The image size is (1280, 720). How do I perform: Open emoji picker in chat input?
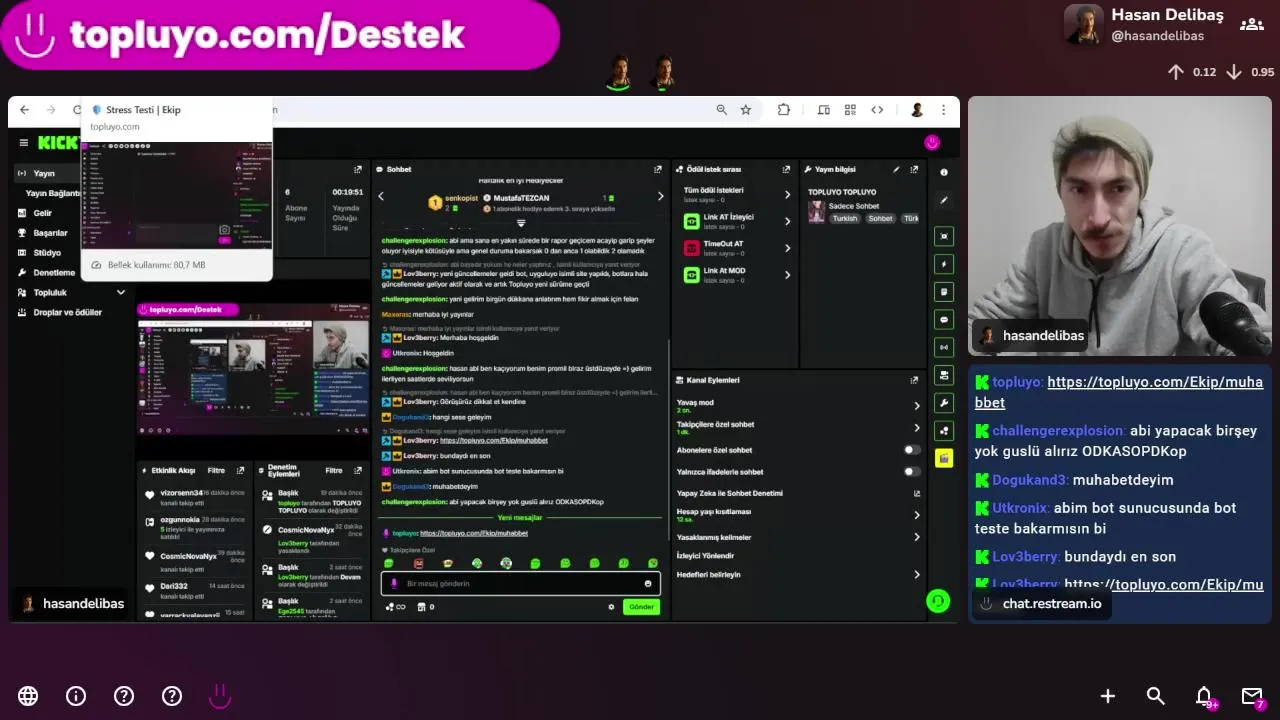click(648, 583)
